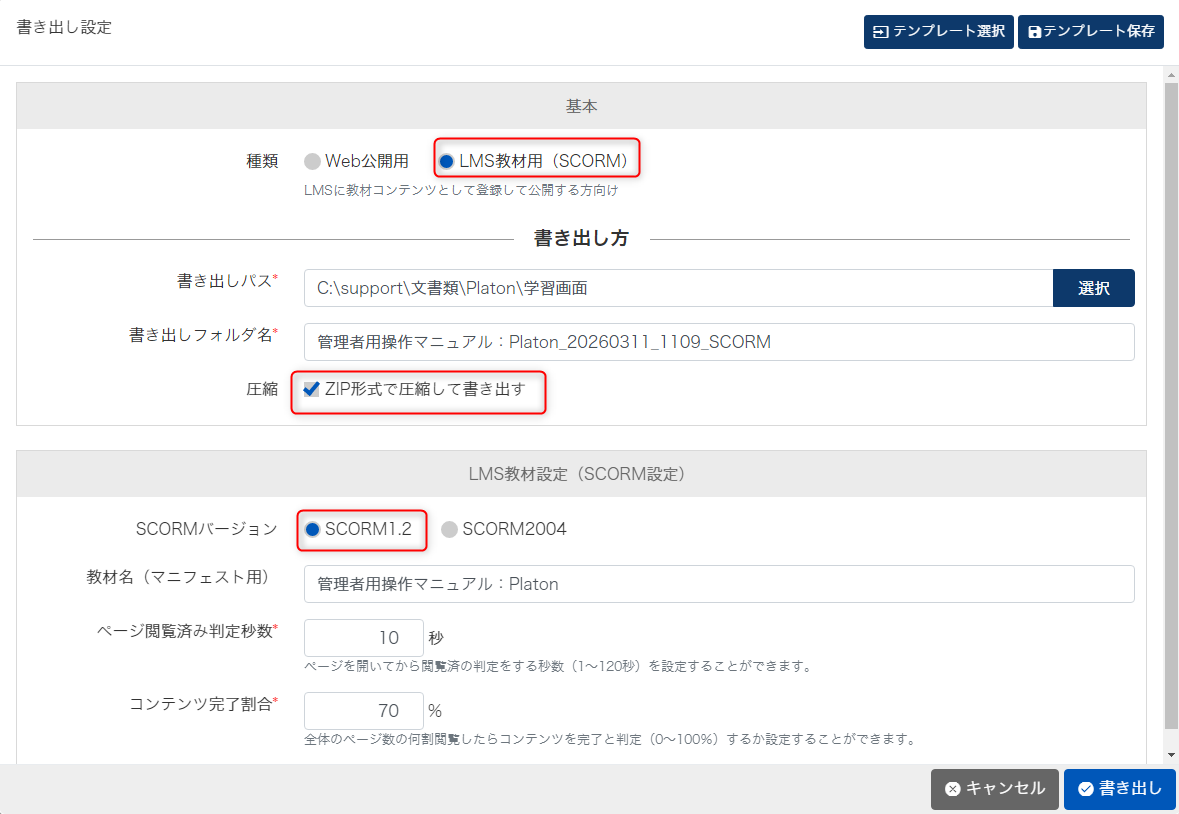Click the vertical scrollbar thumb
This screenshot has width=1179, height=814.
[x=1171, y=400]
